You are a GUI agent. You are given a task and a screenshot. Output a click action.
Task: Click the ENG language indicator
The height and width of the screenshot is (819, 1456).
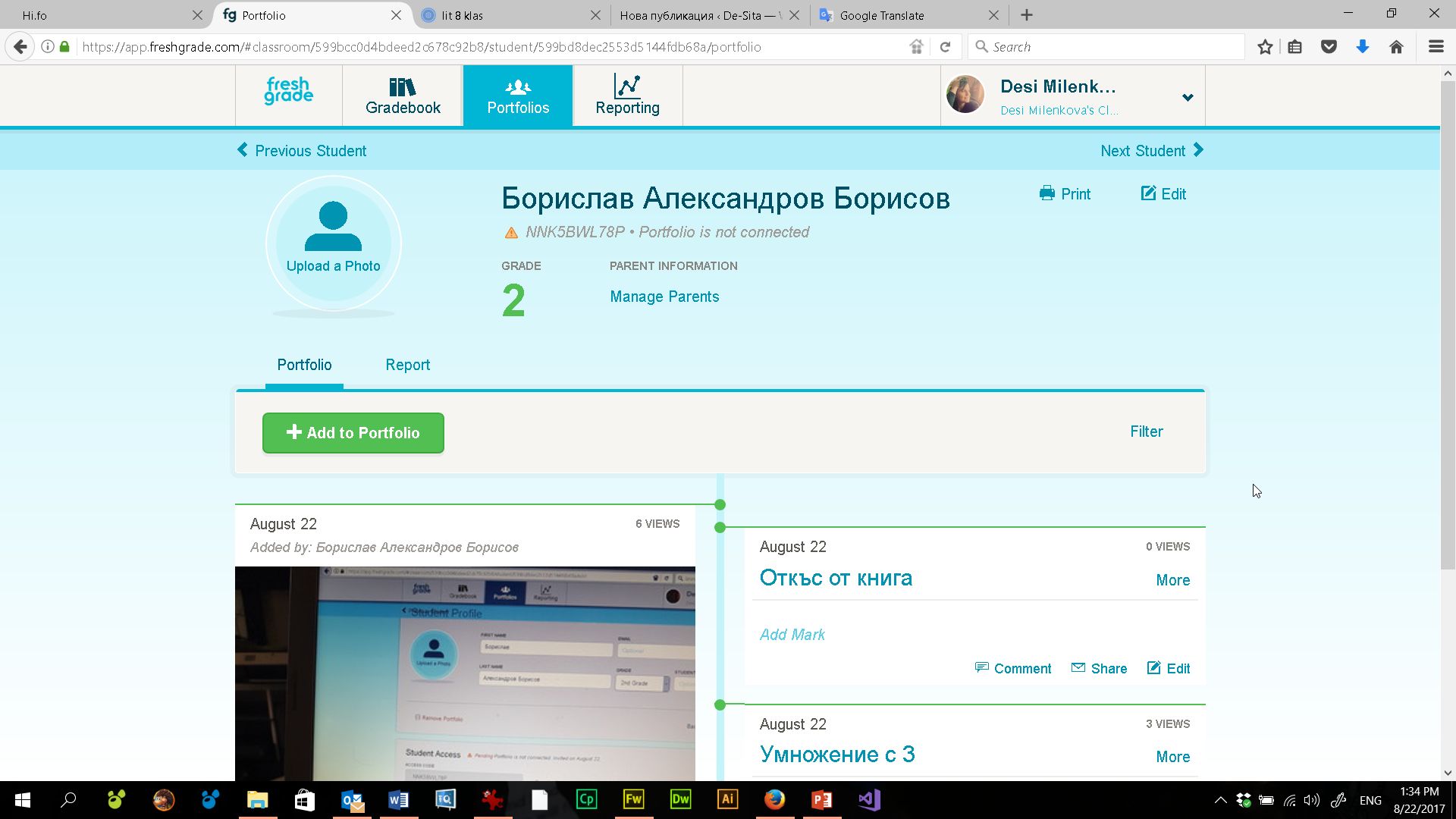(1370, 800)
